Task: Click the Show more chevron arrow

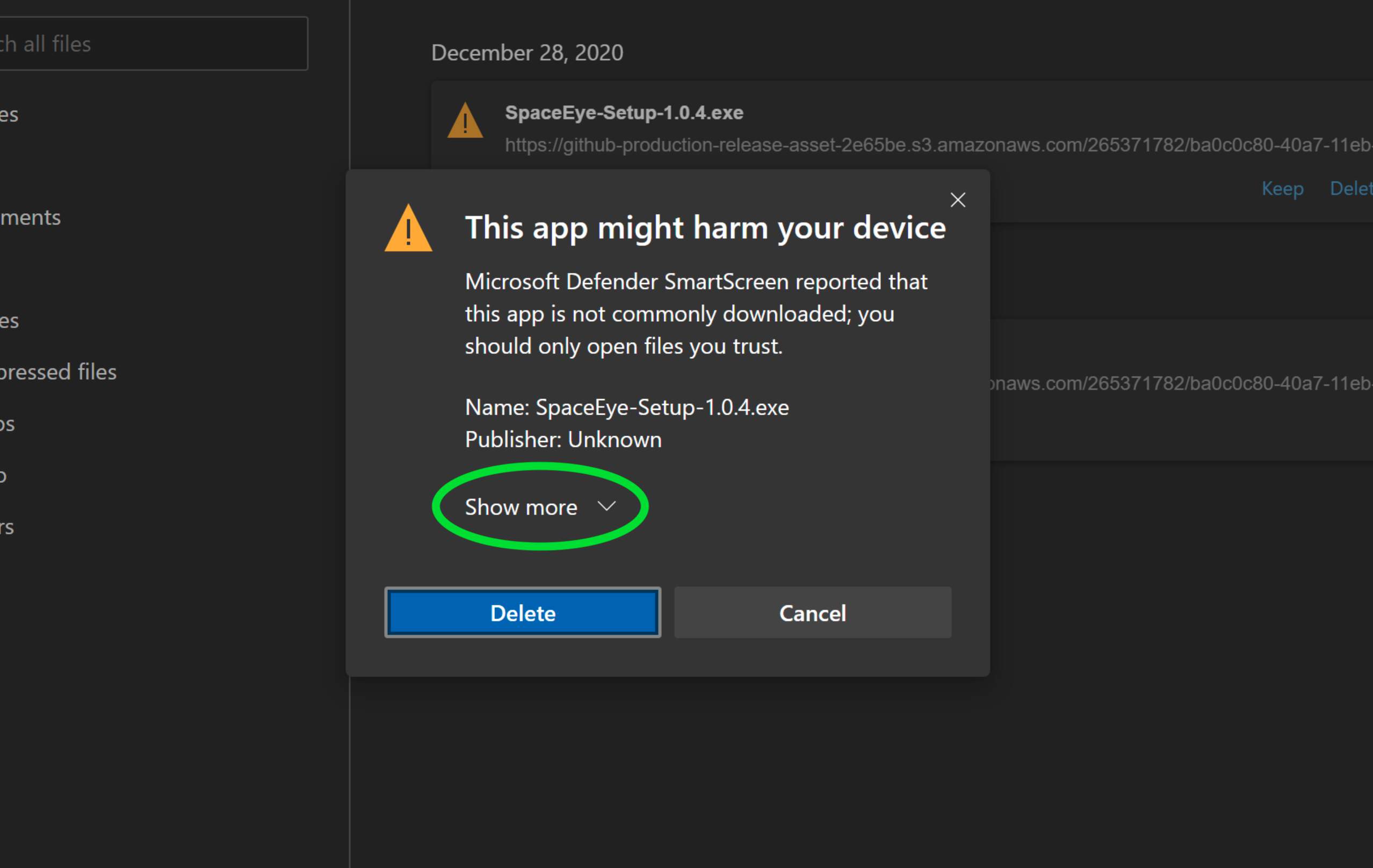Action: pos(606,506)
